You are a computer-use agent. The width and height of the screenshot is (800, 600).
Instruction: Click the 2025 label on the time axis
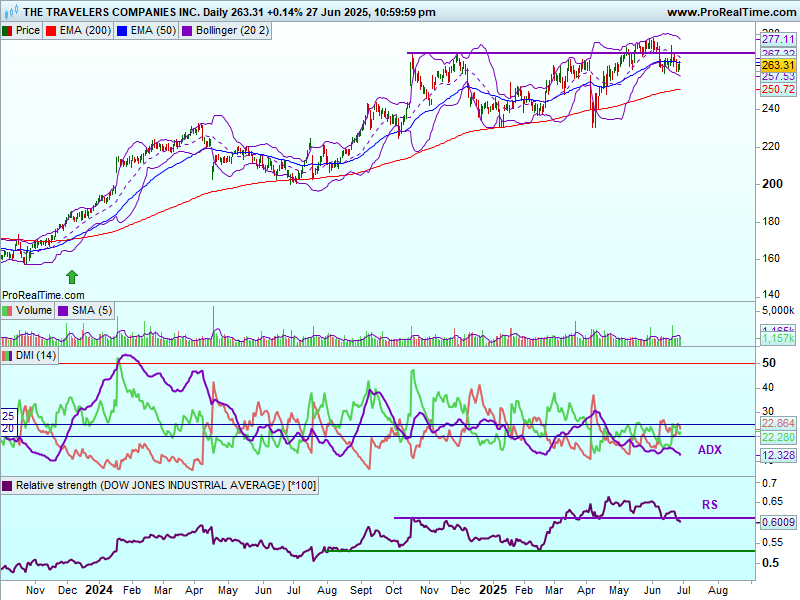coord(494,591)
